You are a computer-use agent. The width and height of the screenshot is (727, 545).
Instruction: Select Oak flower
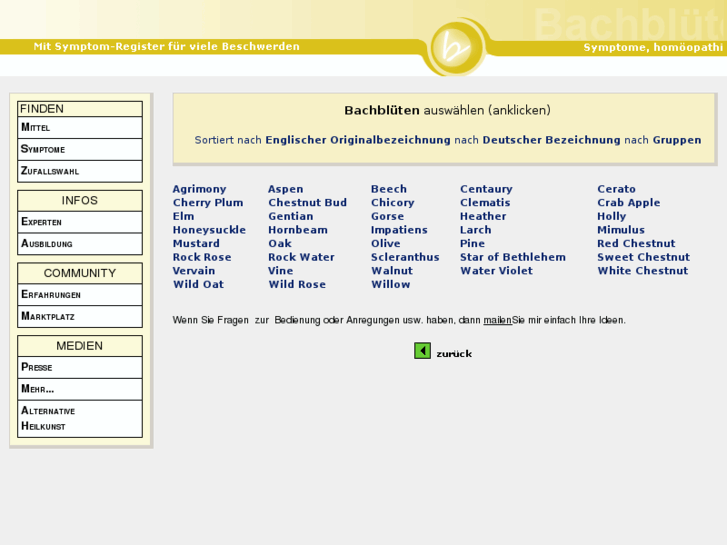280,244
